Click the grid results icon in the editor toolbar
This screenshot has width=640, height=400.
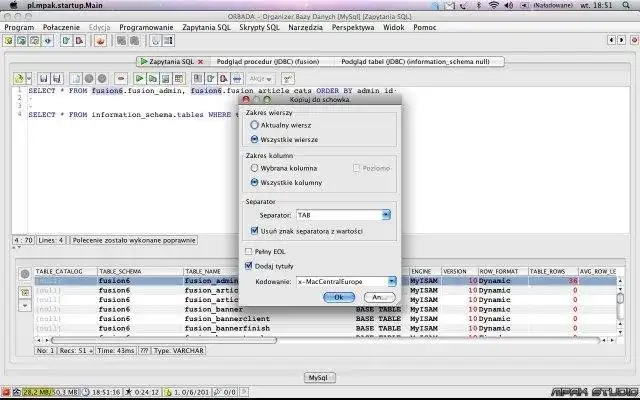(x=178, y=78)
